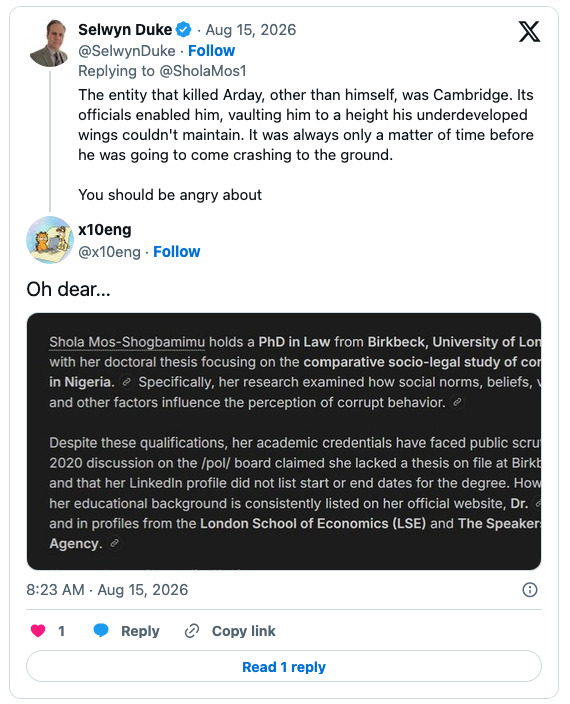Open Selwyn Duke display name
570x704 pixels.
click(x=125, y=30)
